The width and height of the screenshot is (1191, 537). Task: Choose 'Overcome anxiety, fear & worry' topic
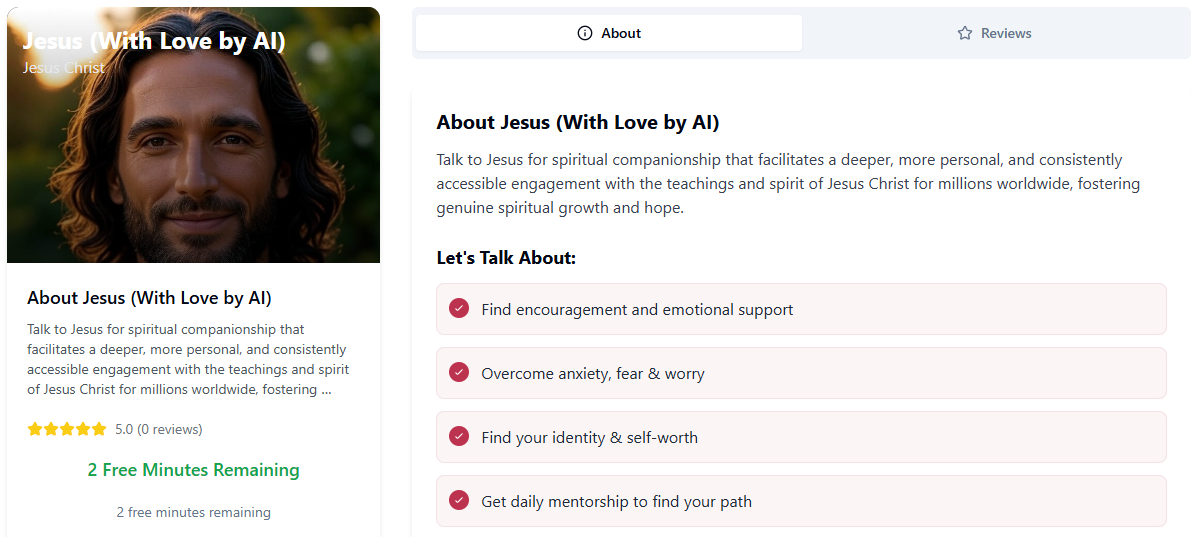pos(593,374)
